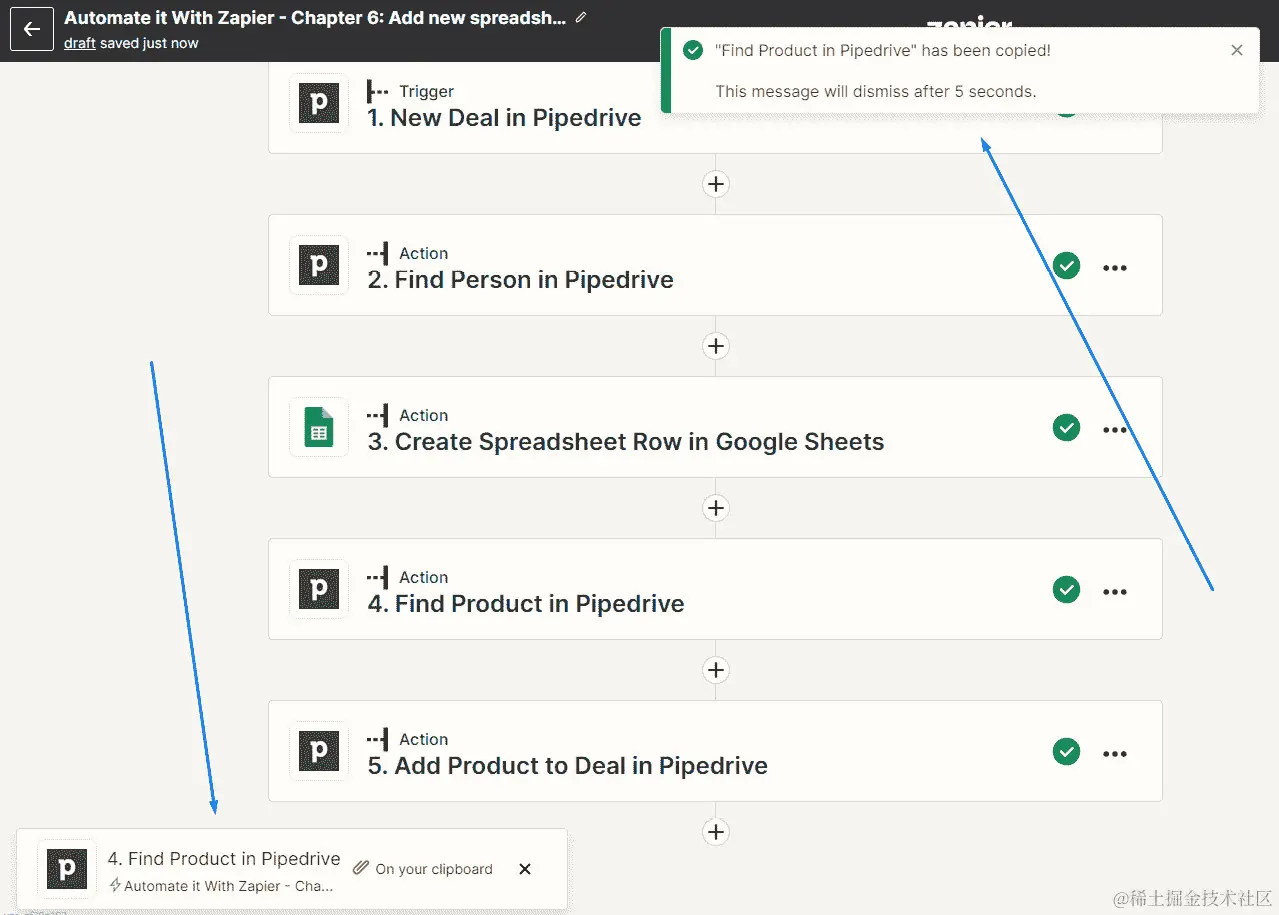Click the Pipedrive icon in clipboard card
The image size is (1279, 915).
click(67, 869)
